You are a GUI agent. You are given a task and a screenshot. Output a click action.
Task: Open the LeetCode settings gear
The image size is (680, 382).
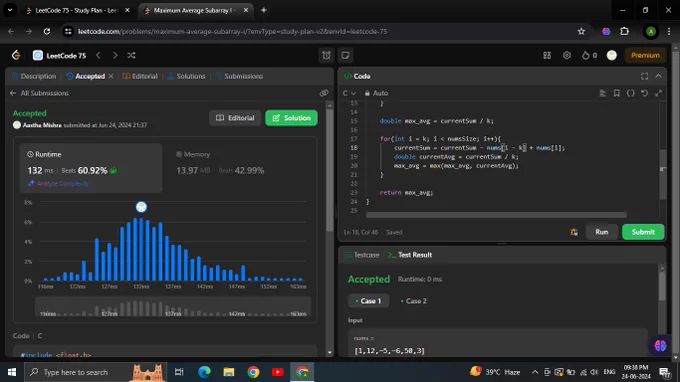(x=567, y=56)
